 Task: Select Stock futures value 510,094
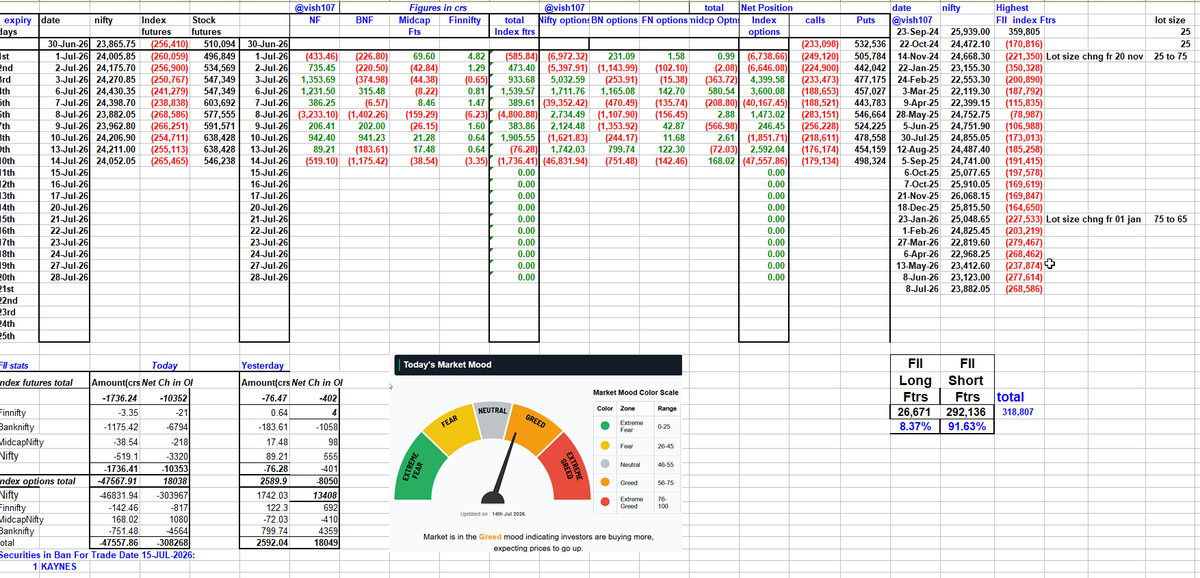[x=219, y=44]
